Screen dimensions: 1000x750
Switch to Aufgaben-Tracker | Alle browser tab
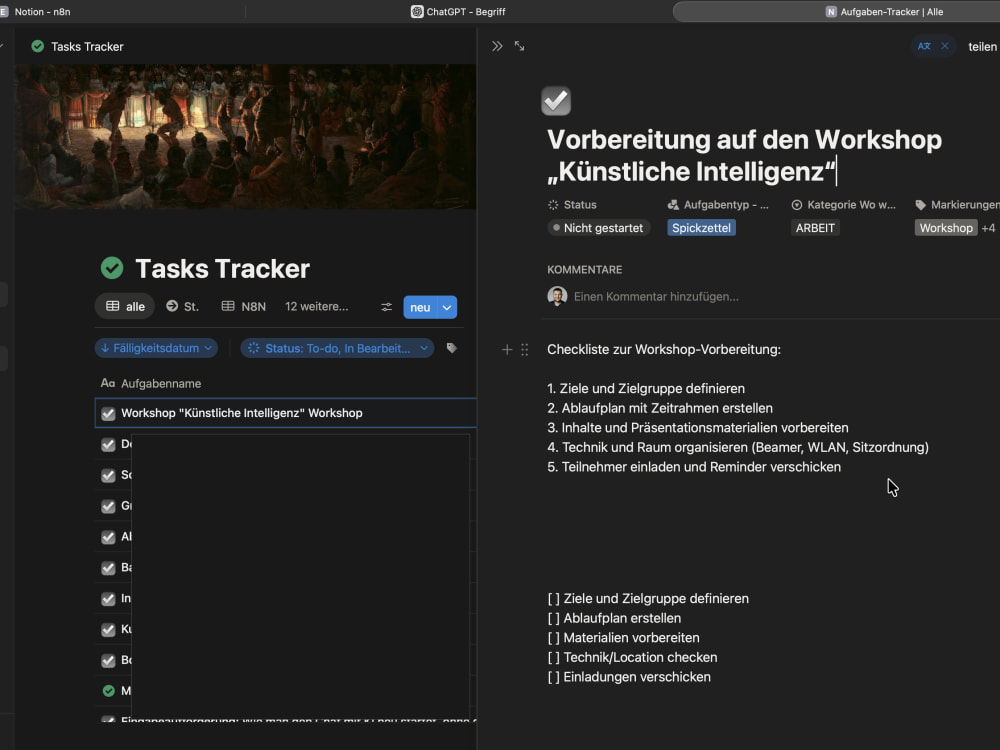(884, 11)
